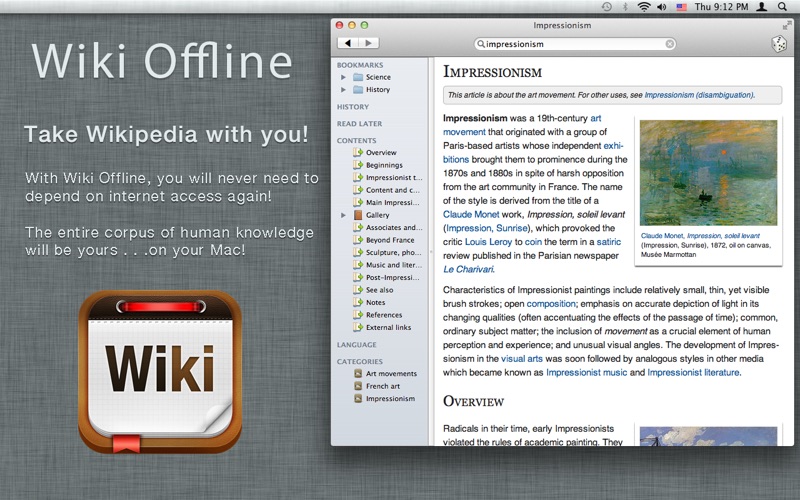This screenshot has height=500, width=800.
Task: Click the magnifier icon in the search field
Action: [x=480, y=44]
